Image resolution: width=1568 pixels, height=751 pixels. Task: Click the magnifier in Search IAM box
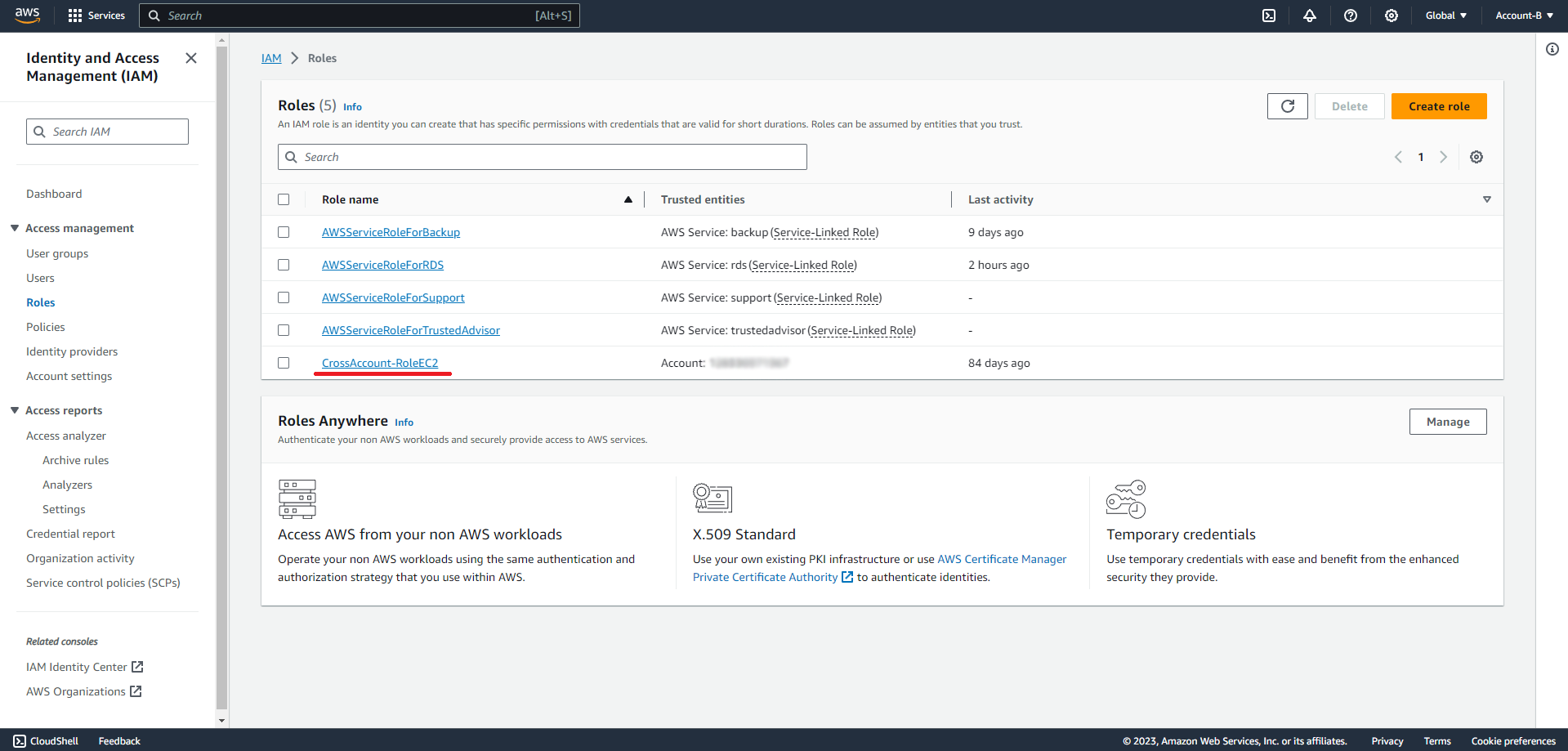tap(39, 132)
